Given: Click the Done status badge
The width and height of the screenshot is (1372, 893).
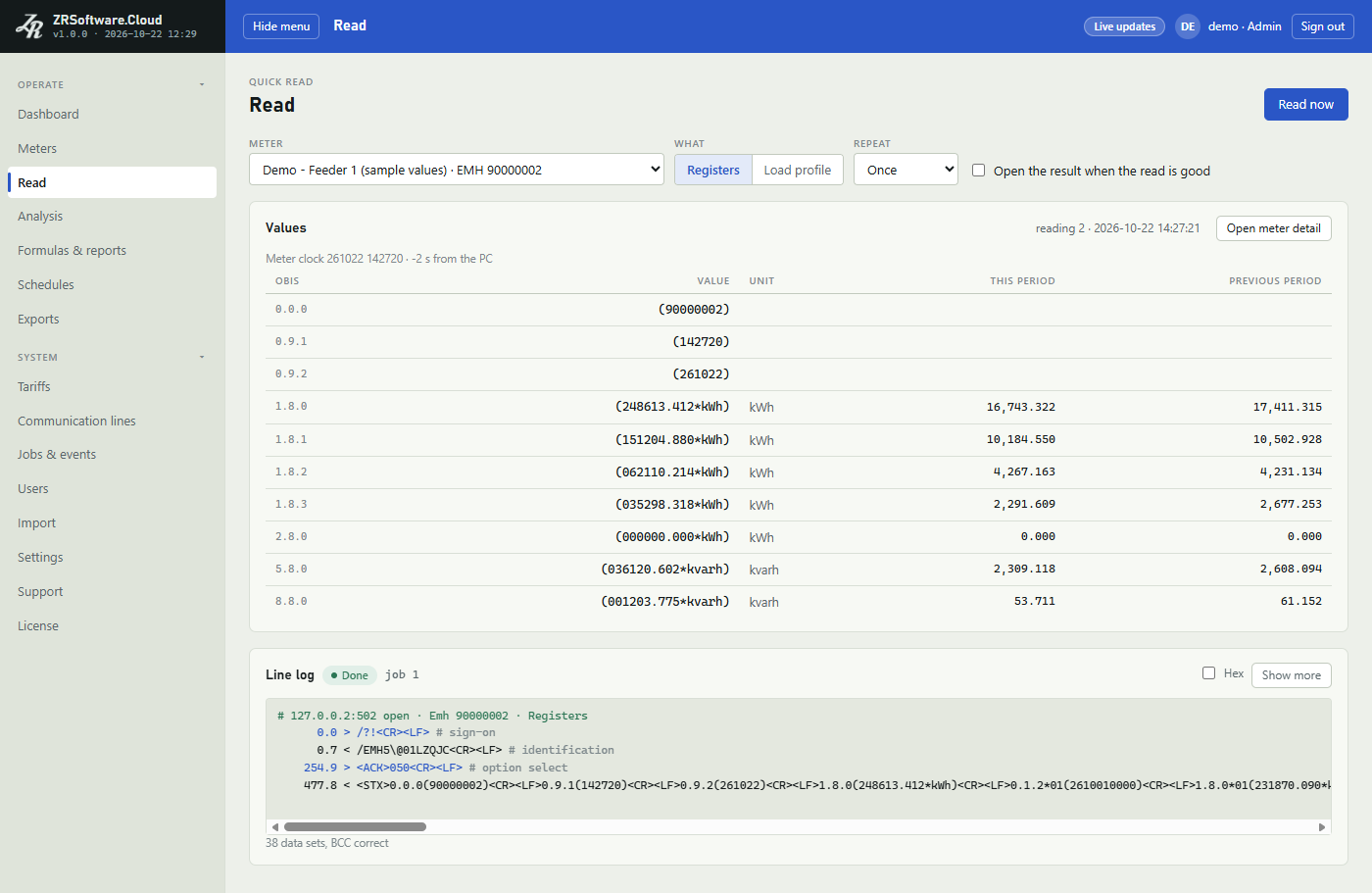Looking at the screenshot, I should (350, 675).
